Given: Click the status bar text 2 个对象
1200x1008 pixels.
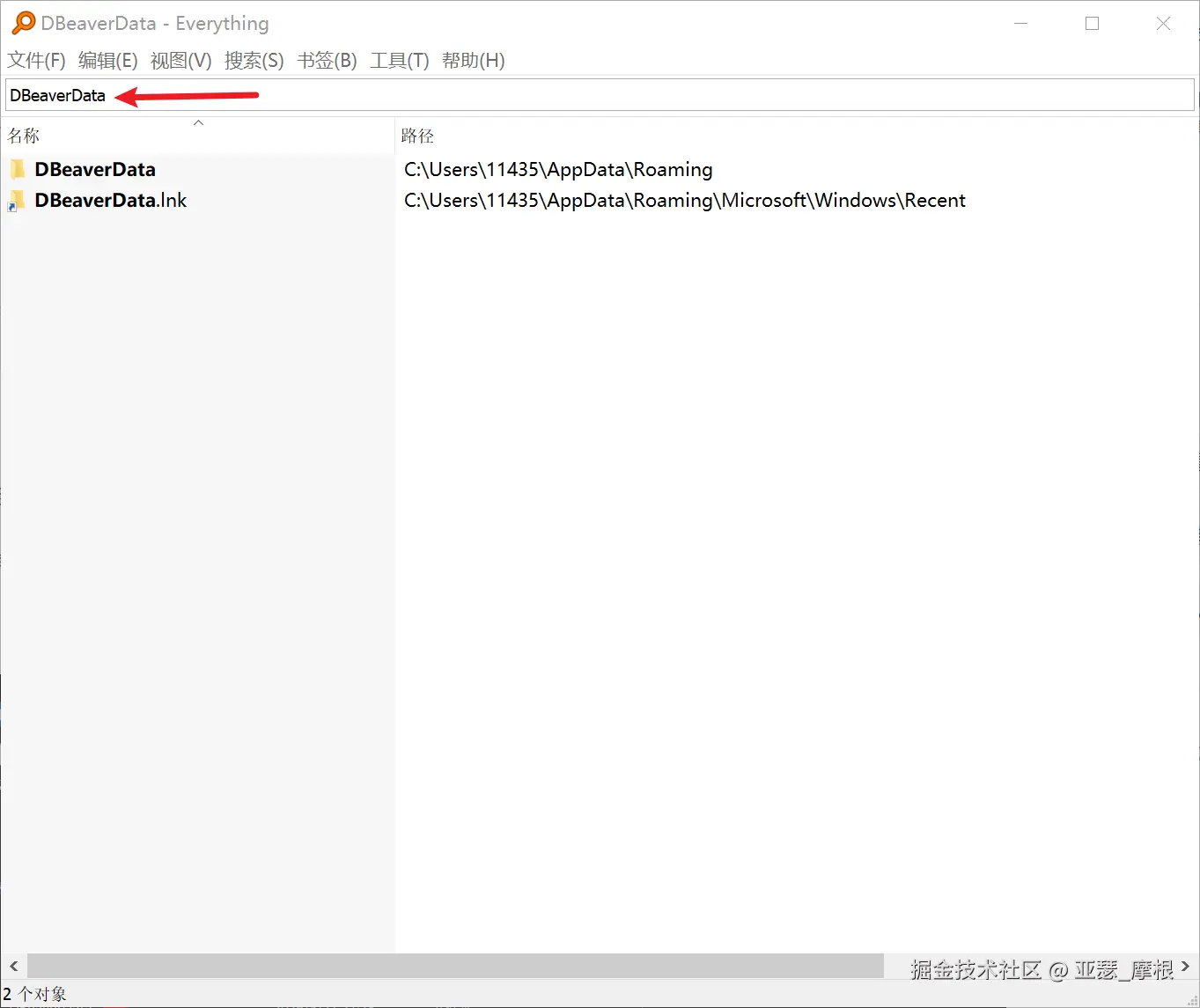Looking at the screenshot, I should [35, 994].
